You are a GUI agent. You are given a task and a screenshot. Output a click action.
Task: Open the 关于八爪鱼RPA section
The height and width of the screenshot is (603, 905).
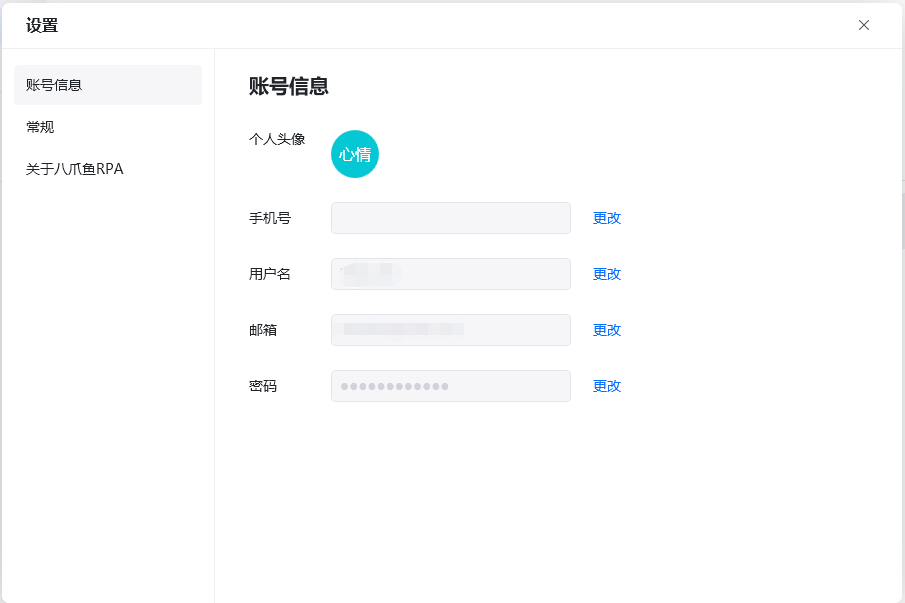74,169
